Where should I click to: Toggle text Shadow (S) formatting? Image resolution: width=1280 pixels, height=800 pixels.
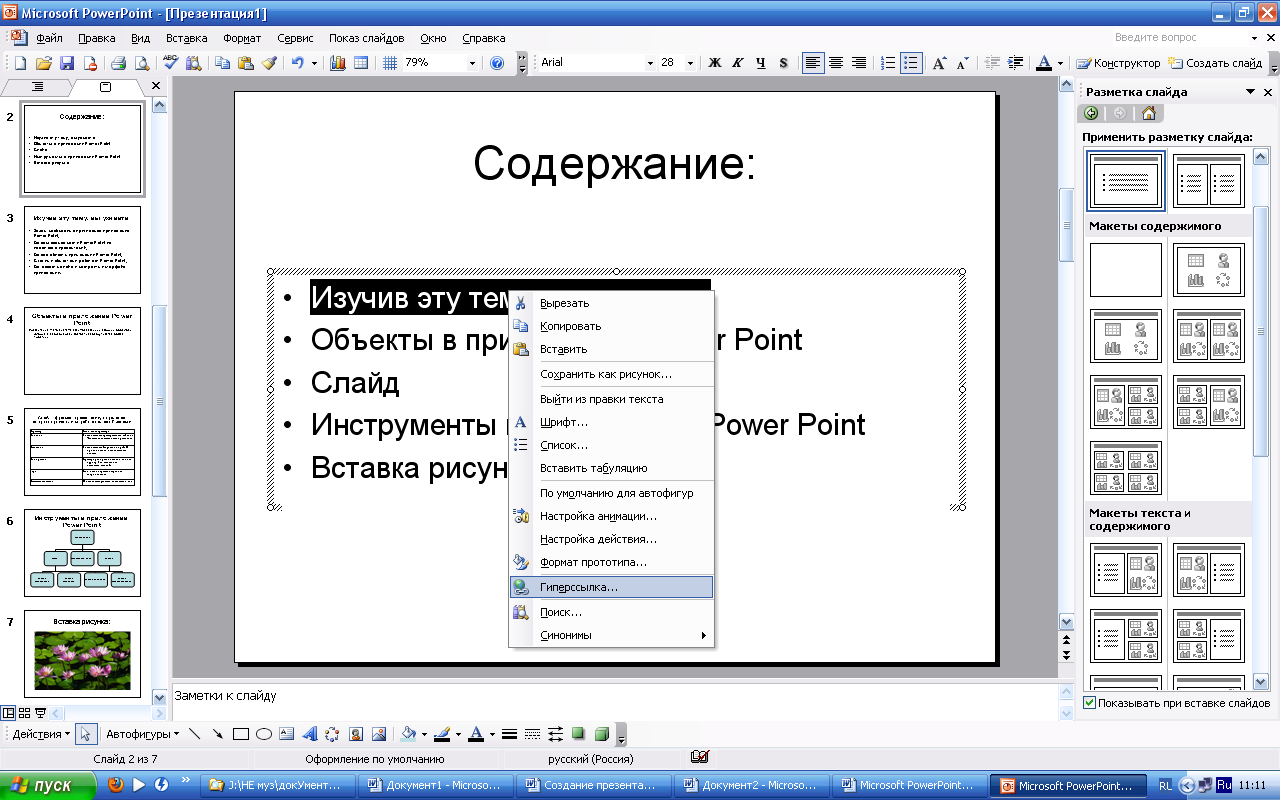(784, 63)
